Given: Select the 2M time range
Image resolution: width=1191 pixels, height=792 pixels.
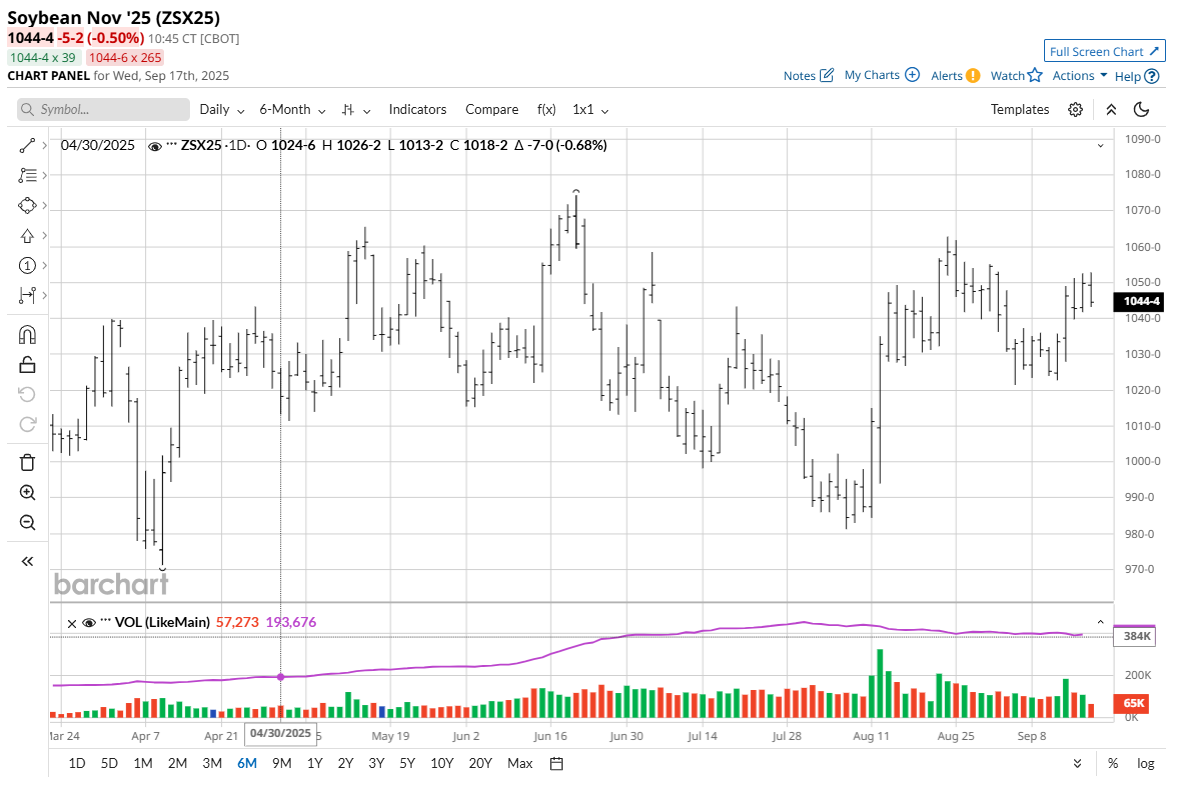Looking at the screenshot, I should (178, 763).
